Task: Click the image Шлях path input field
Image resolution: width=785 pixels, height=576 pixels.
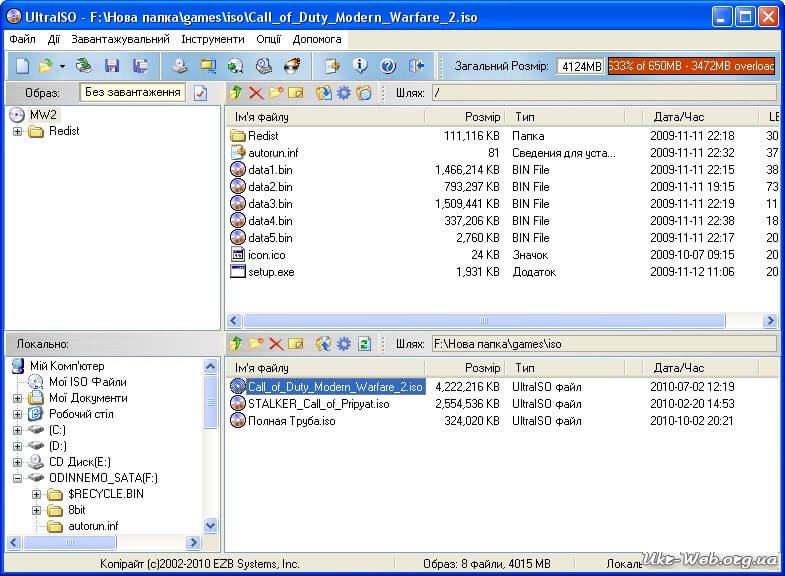Action: coord(604,93)
